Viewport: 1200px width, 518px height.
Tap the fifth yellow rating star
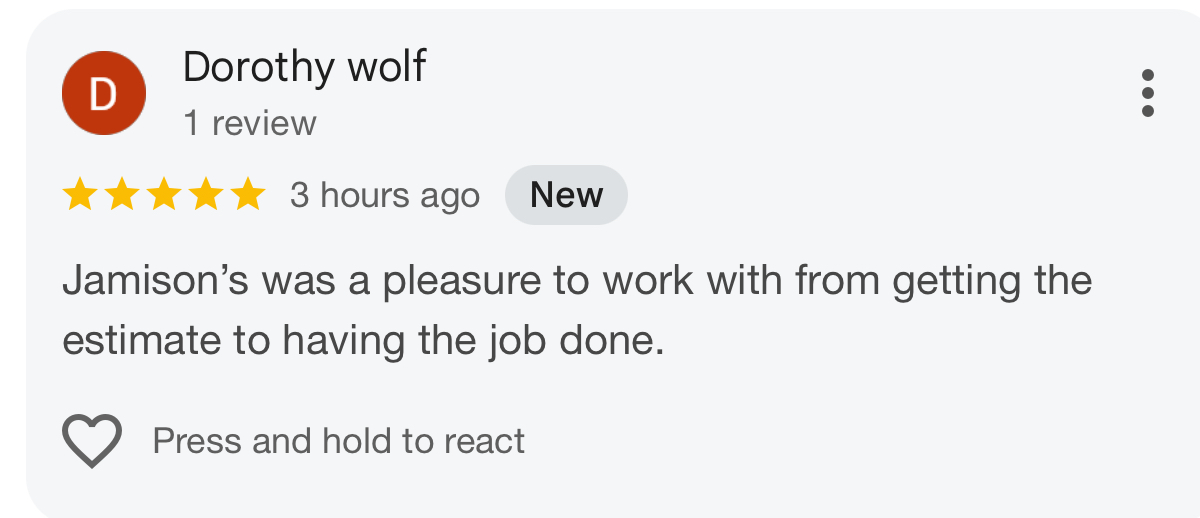pyautogui.click(x=247, y=195)
